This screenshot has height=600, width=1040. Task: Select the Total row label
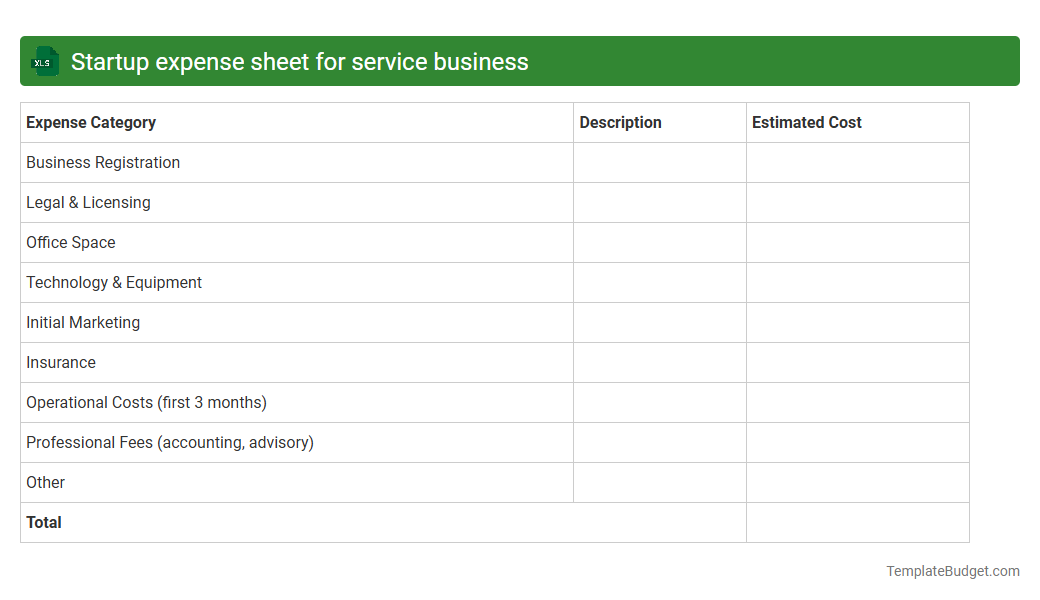coord(43,522)
